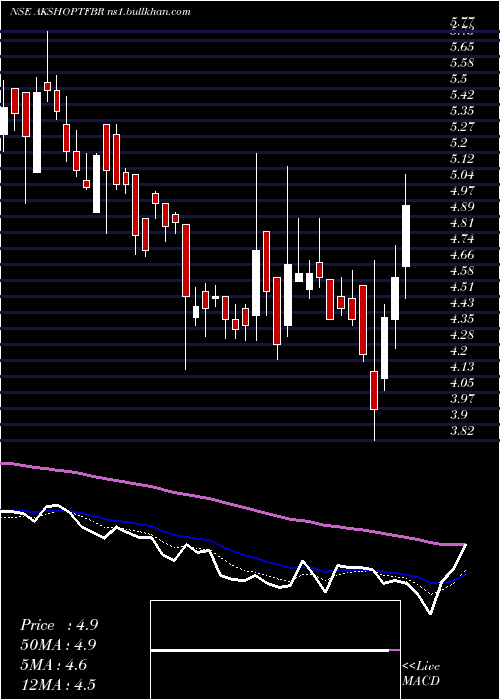Click the 4.51 price axis label
Image resolution: width=500 pixels, height=700 pixels.
click(x=462, y=287)
